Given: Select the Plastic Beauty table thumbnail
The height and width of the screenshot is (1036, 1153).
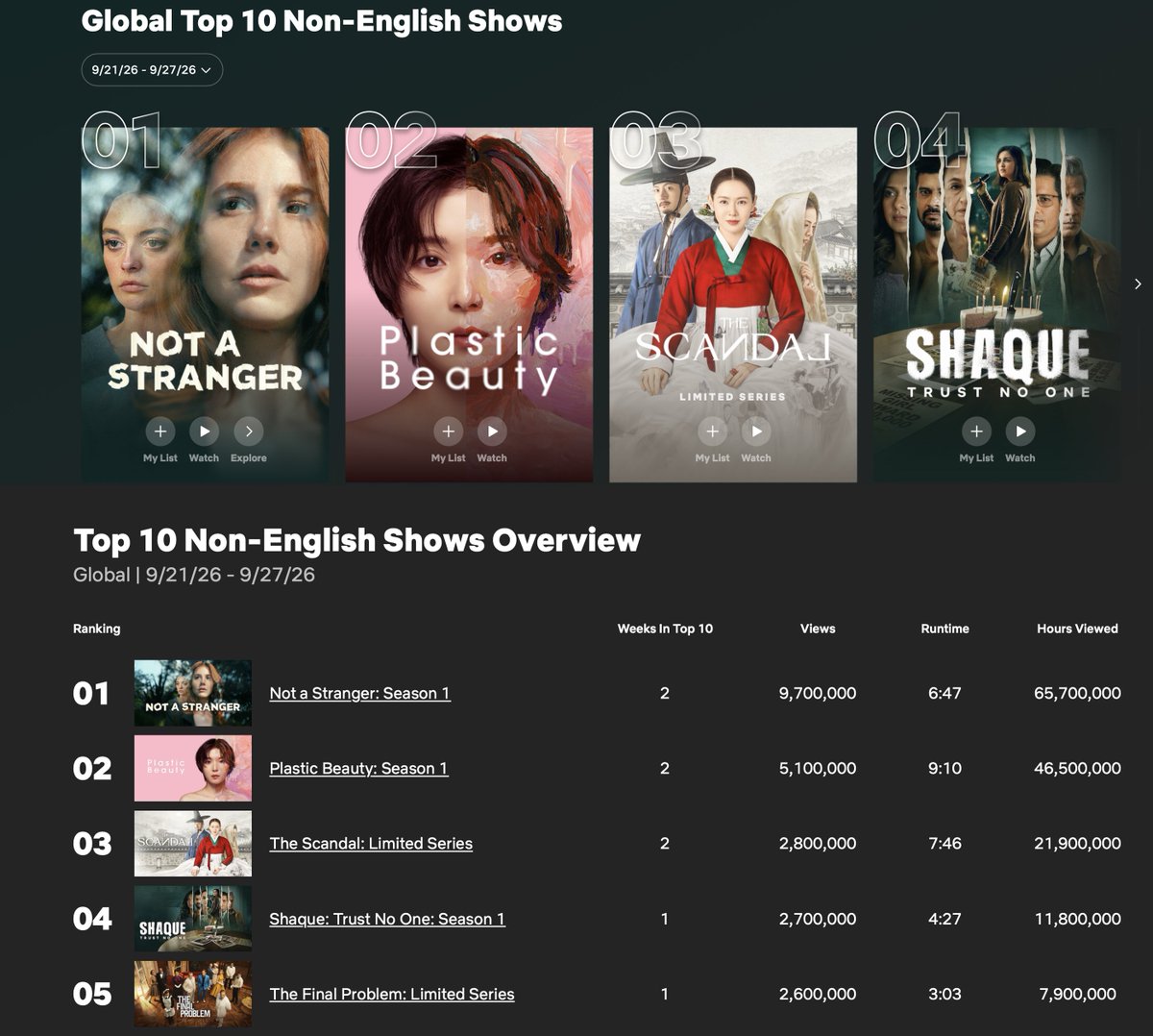Looking at the screenshot, I should click(x=193, y=768).
